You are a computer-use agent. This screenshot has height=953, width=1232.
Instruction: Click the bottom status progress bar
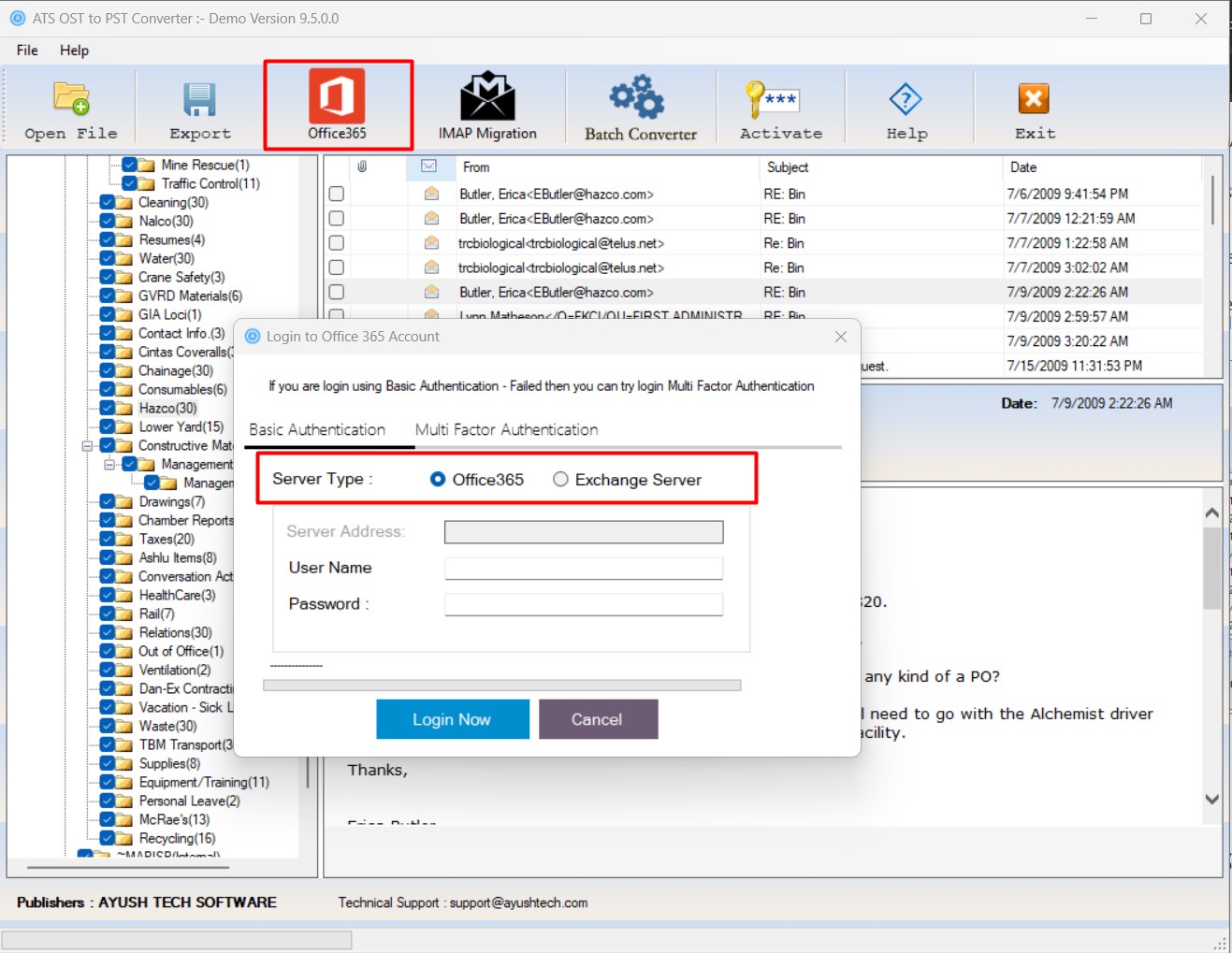point(177,939)
